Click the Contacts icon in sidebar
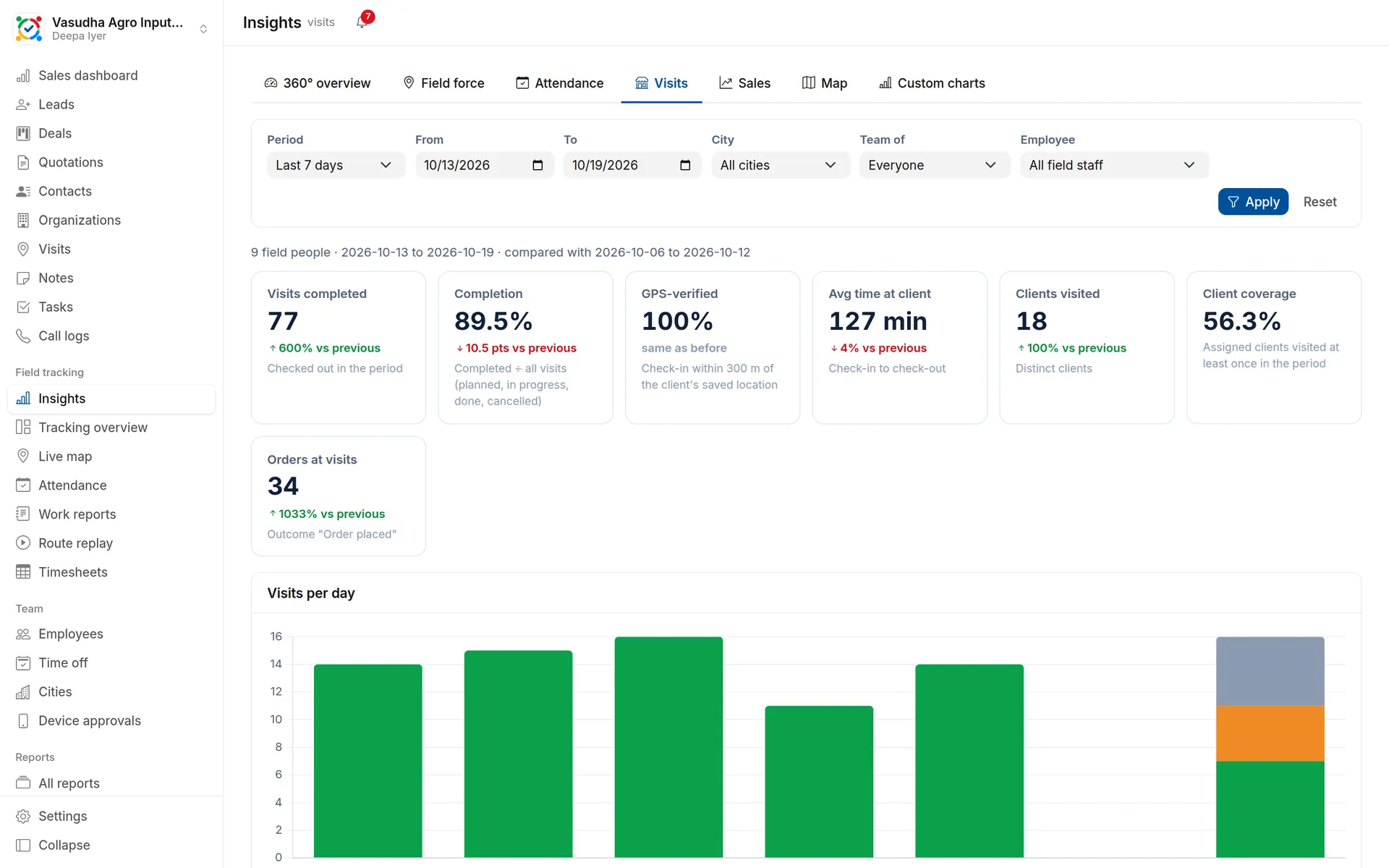The height and width of the screenshot is (868, 1389). point(23,192)
